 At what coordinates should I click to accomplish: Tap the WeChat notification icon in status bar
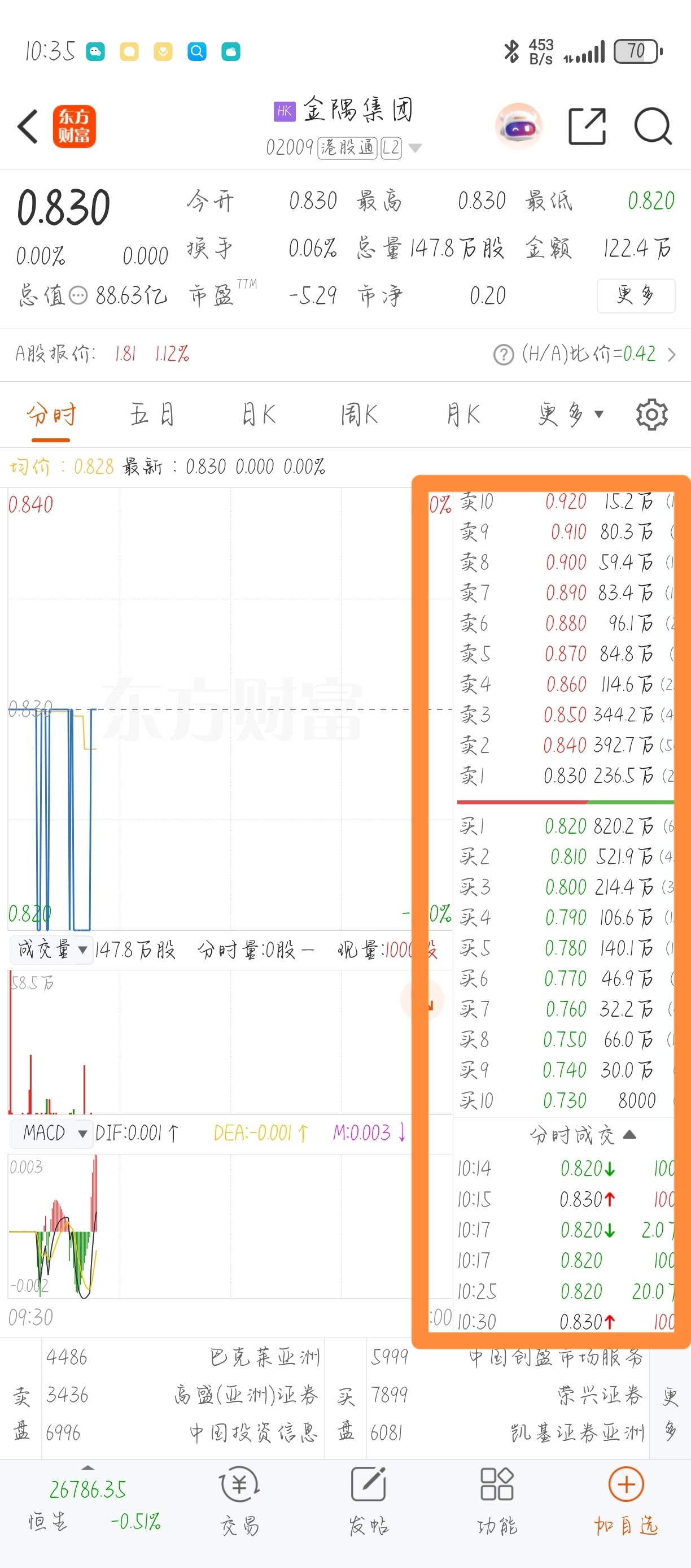[95, 52]
